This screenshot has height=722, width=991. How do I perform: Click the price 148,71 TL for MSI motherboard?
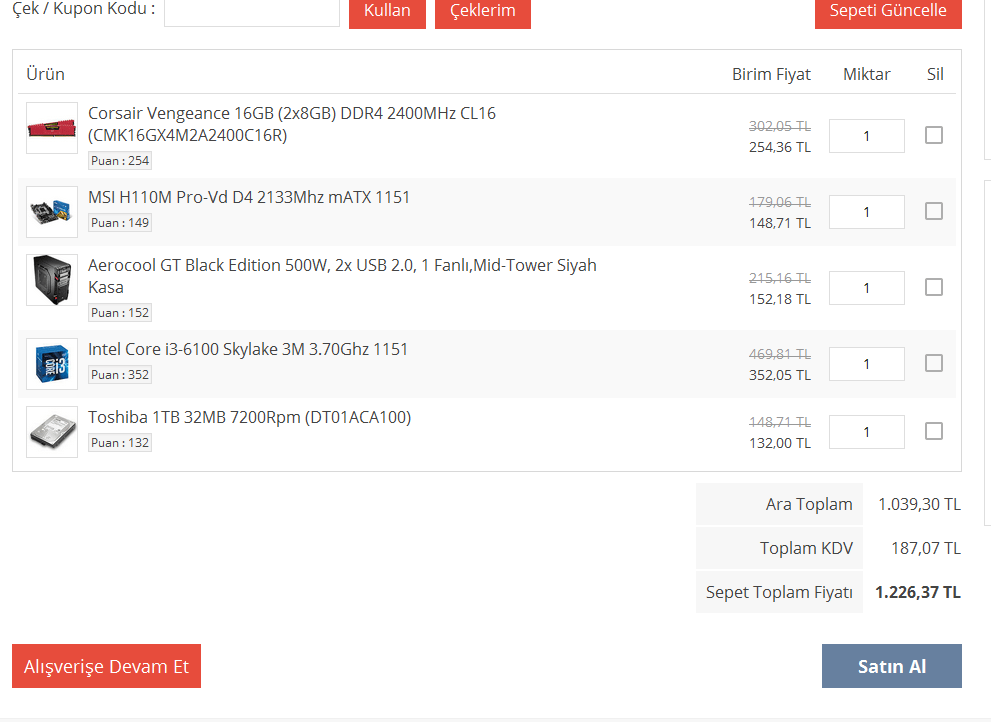(780, 223)
